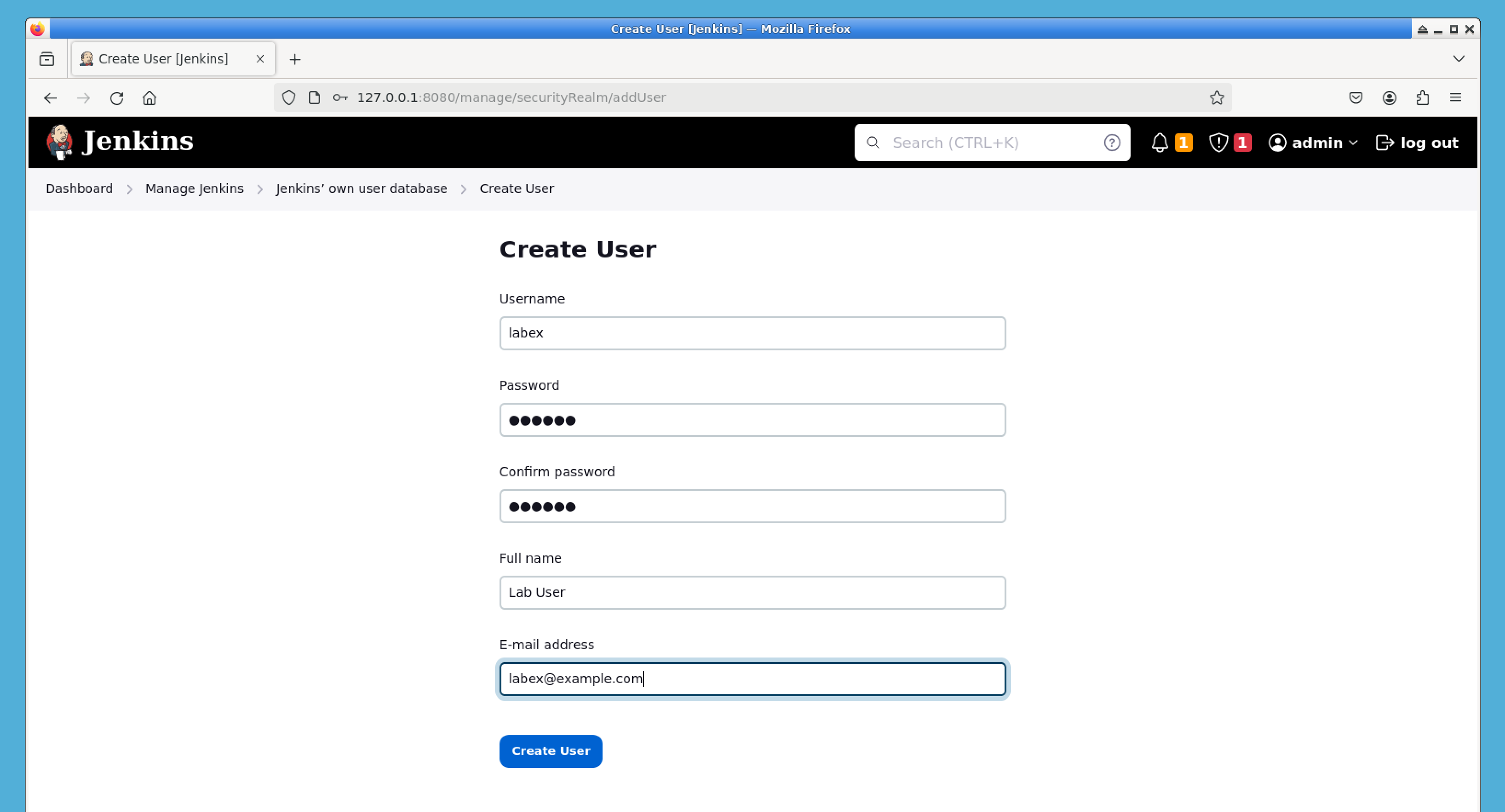This screenshot has height=812, width=1505.
Task: Click the admin user avatar icon
Action: 1278,143
